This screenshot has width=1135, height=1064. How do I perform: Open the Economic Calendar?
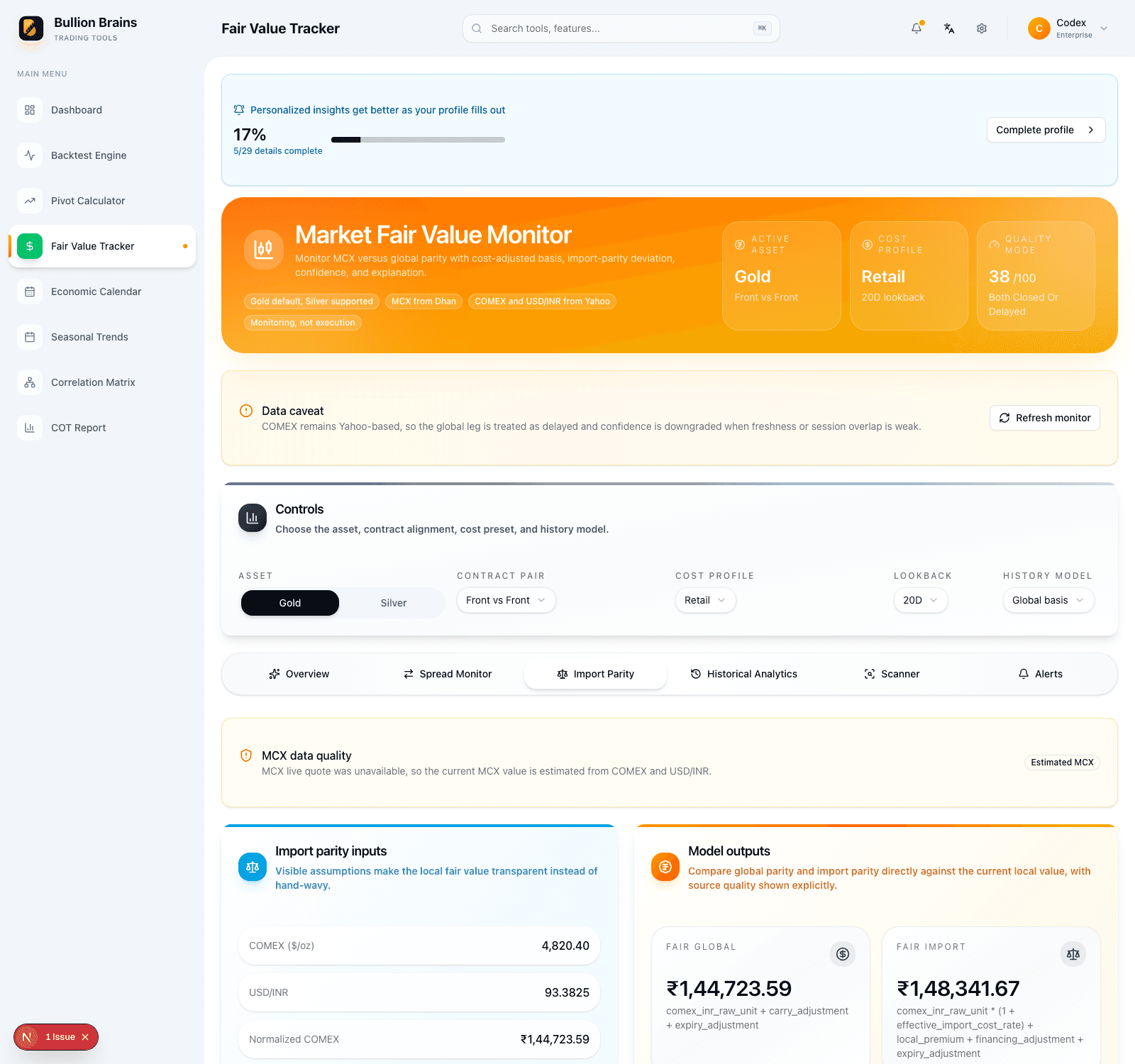point(96,292)
